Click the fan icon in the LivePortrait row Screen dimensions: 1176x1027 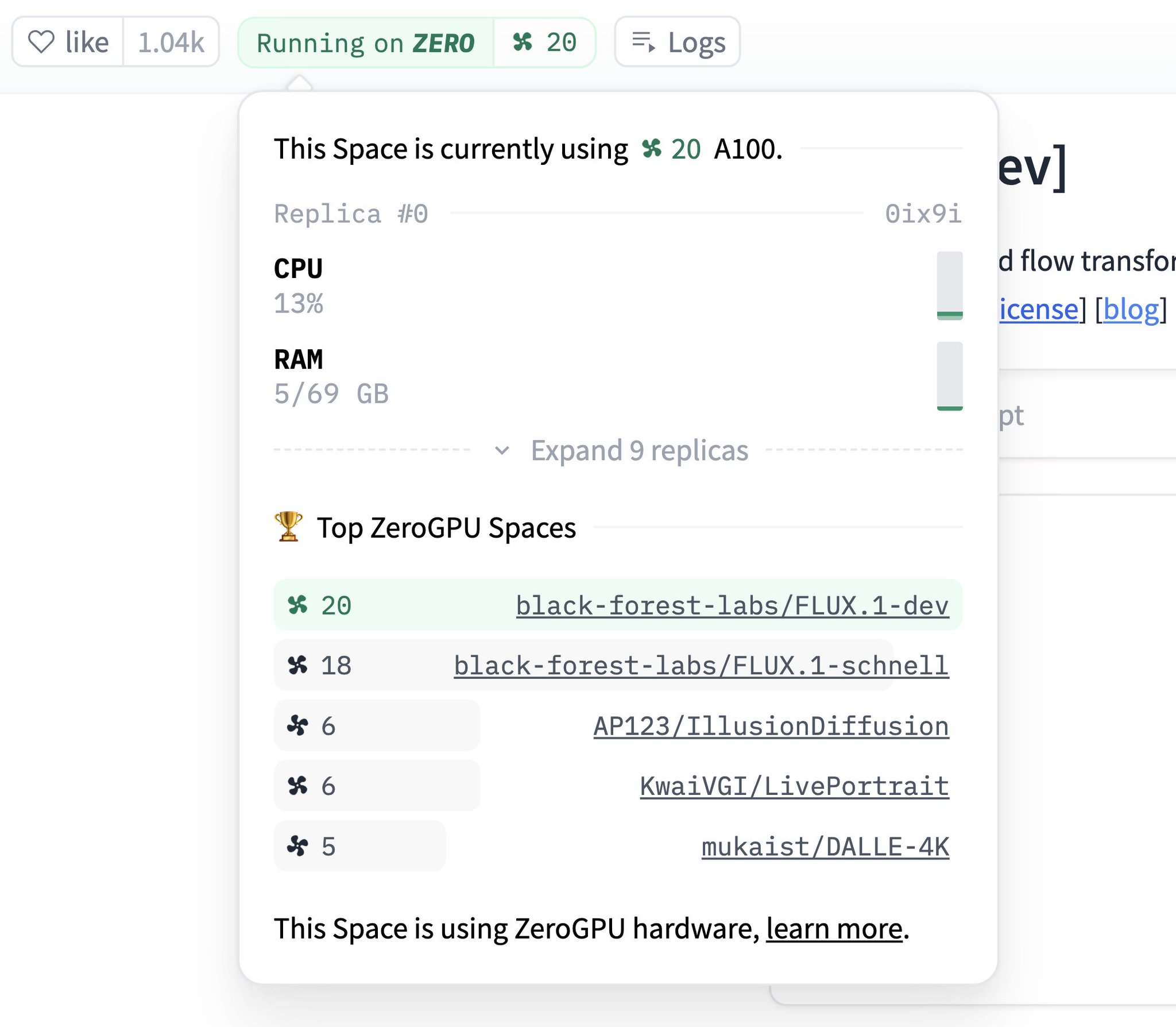point(297,786)
